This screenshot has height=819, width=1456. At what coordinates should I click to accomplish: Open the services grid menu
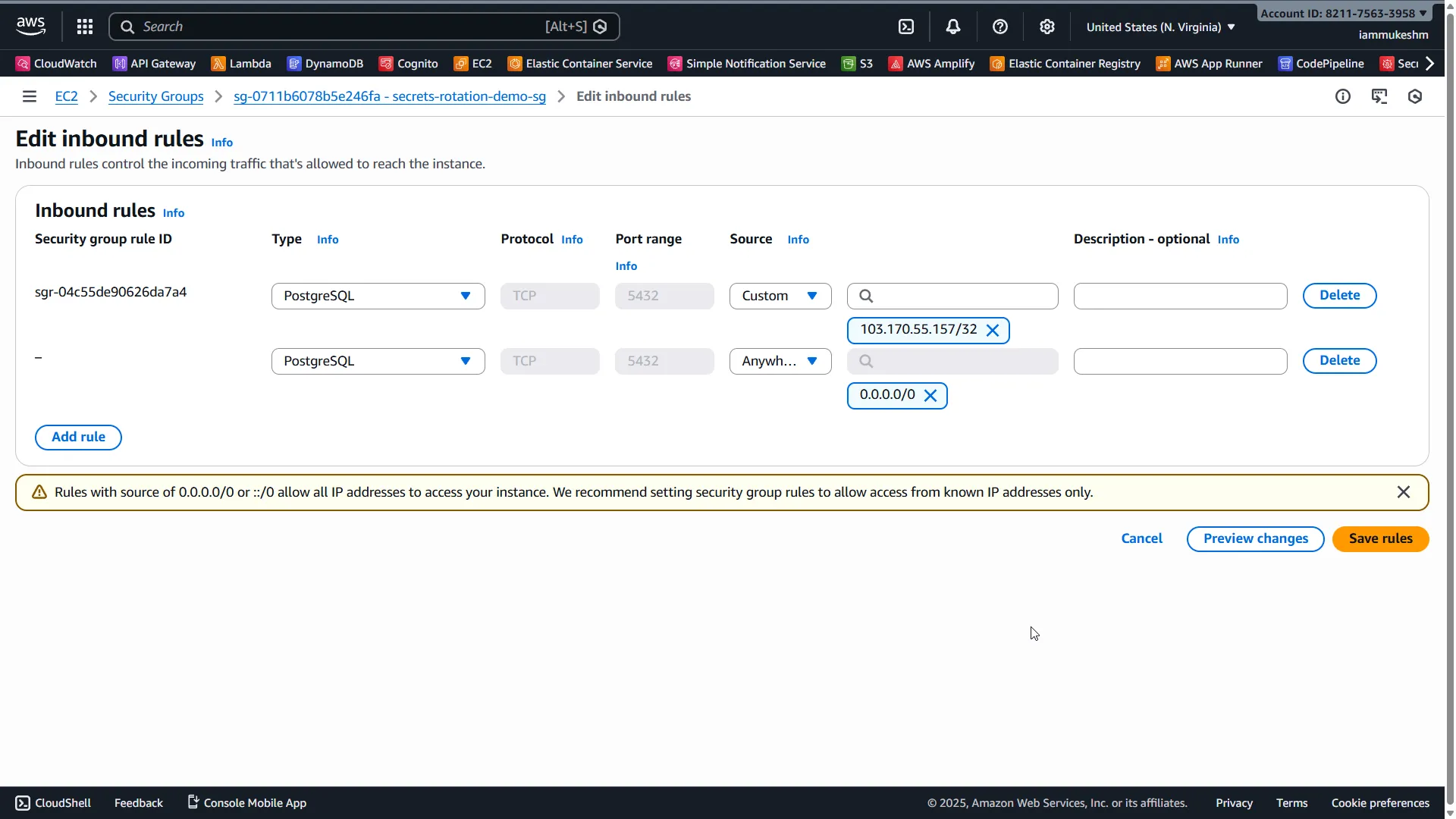tap(84, 26)
